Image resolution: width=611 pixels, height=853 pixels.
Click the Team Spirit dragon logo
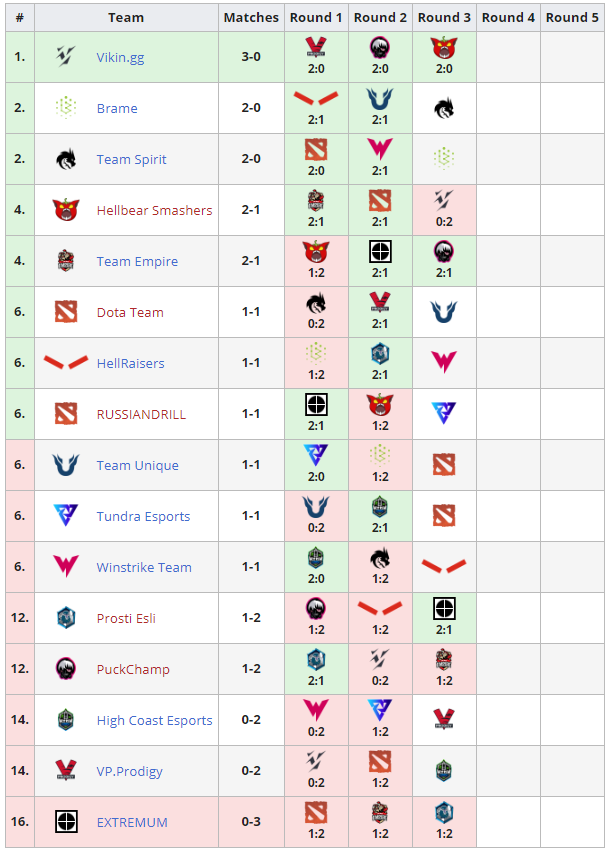coord(66,159)
